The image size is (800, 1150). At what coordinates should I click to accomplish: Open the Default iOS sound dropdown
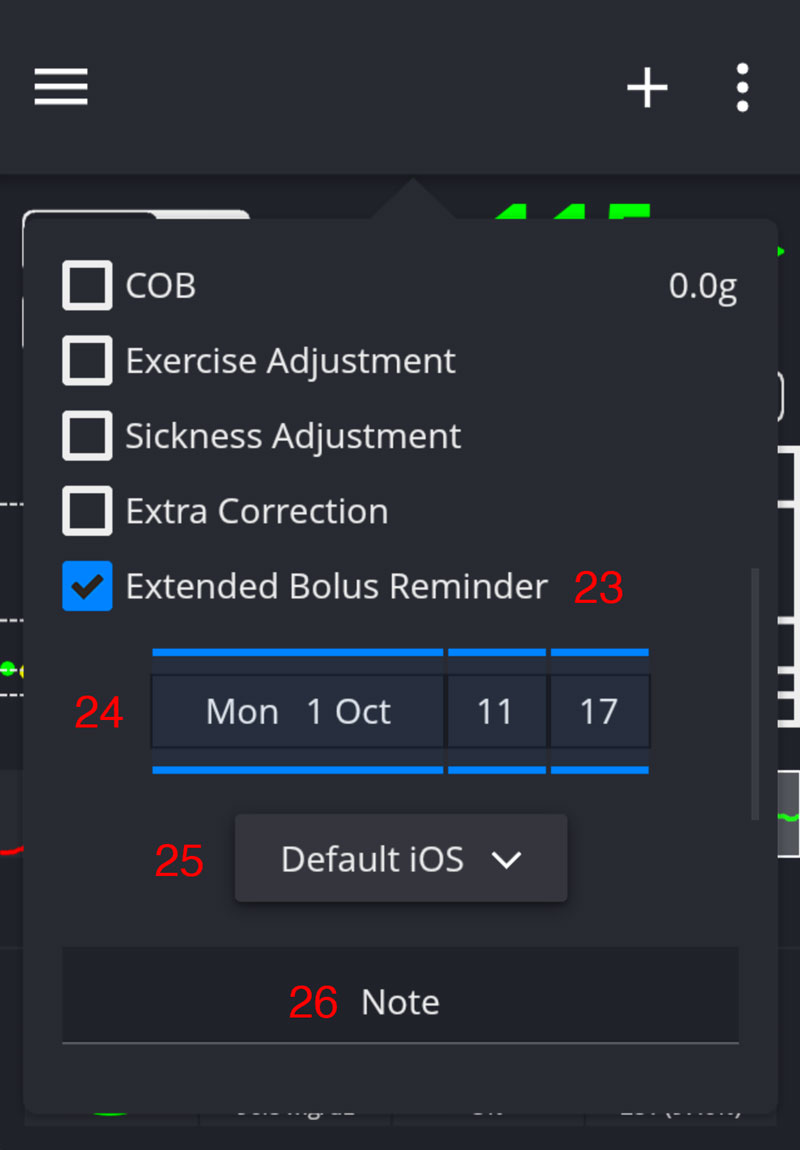[x=400, y=859]
